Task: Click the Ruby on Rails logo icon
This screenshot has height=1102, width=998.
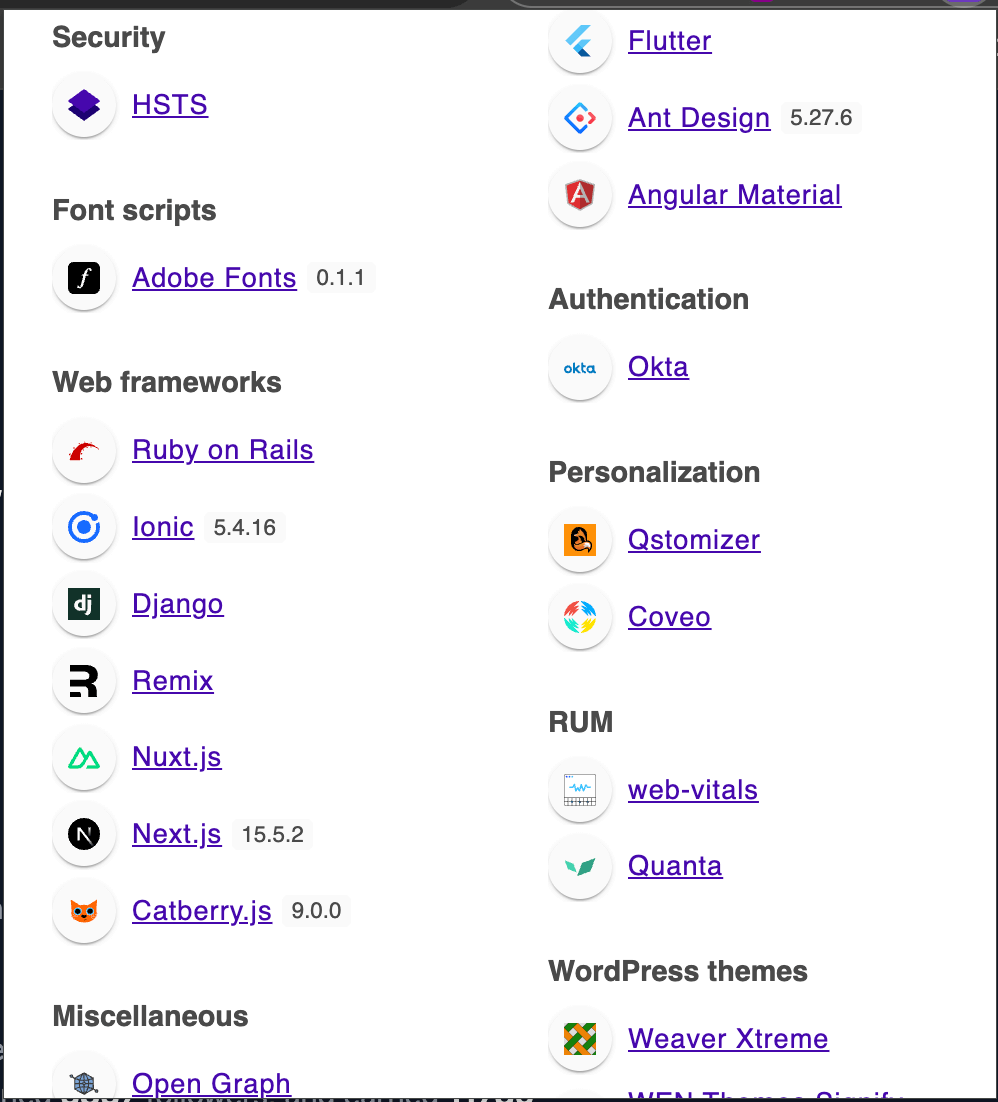Action: 84,451
